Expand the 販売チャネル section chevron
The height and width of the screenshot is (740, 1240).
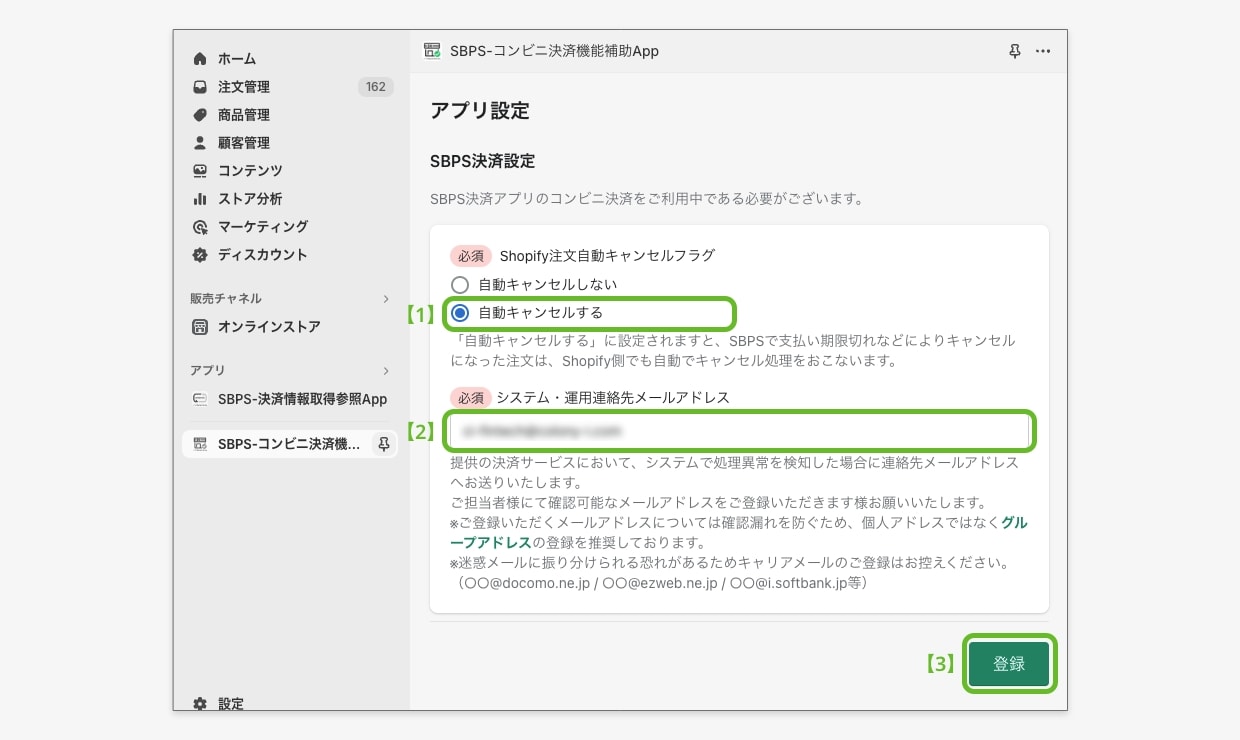pyautogui.click(x=386, y=299)
